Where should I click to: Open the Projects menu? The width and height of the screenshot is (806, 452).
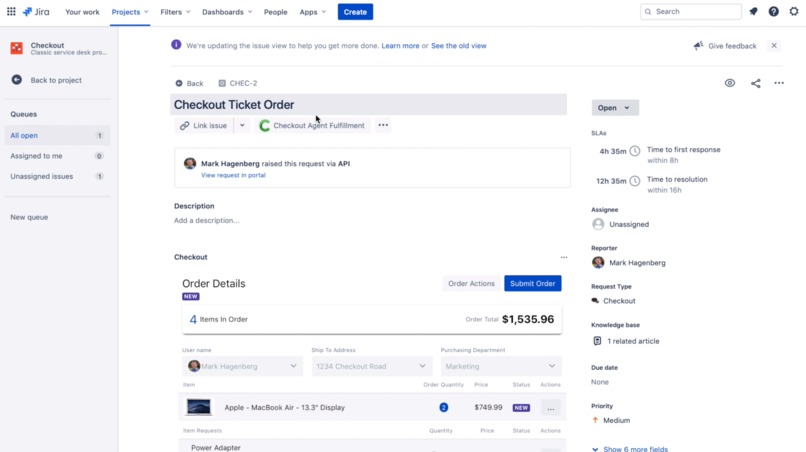tap(130, 12)
